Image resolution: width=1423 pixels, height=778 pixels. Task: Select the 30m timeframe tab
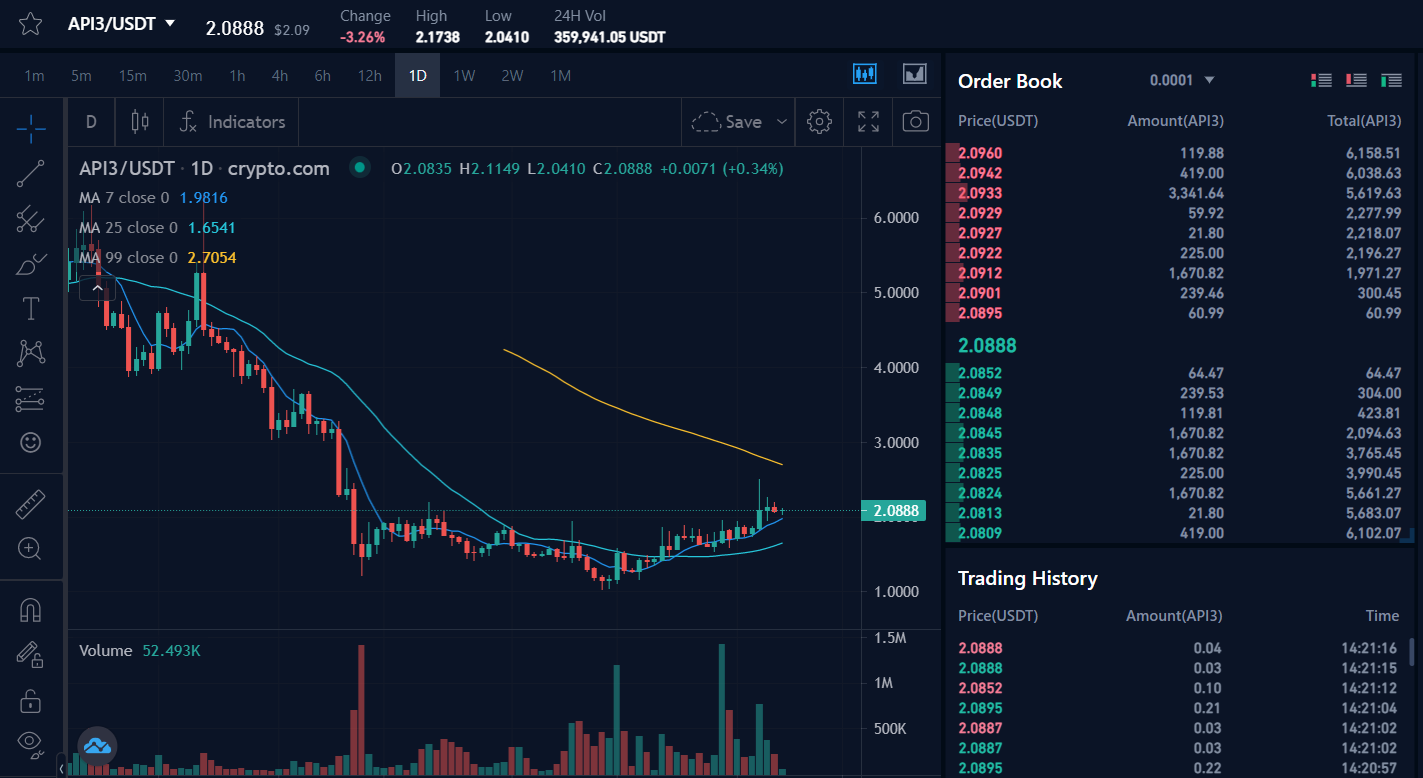tap(187, 75)
